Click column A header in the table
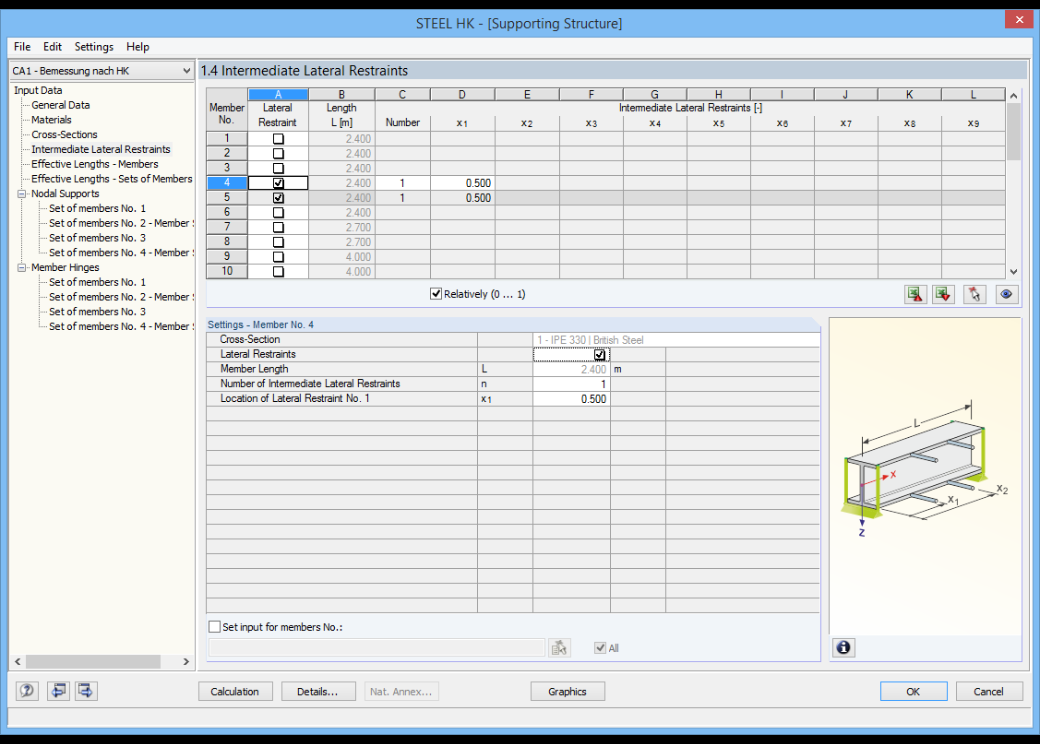1040x744 pixels. (278, 94)
